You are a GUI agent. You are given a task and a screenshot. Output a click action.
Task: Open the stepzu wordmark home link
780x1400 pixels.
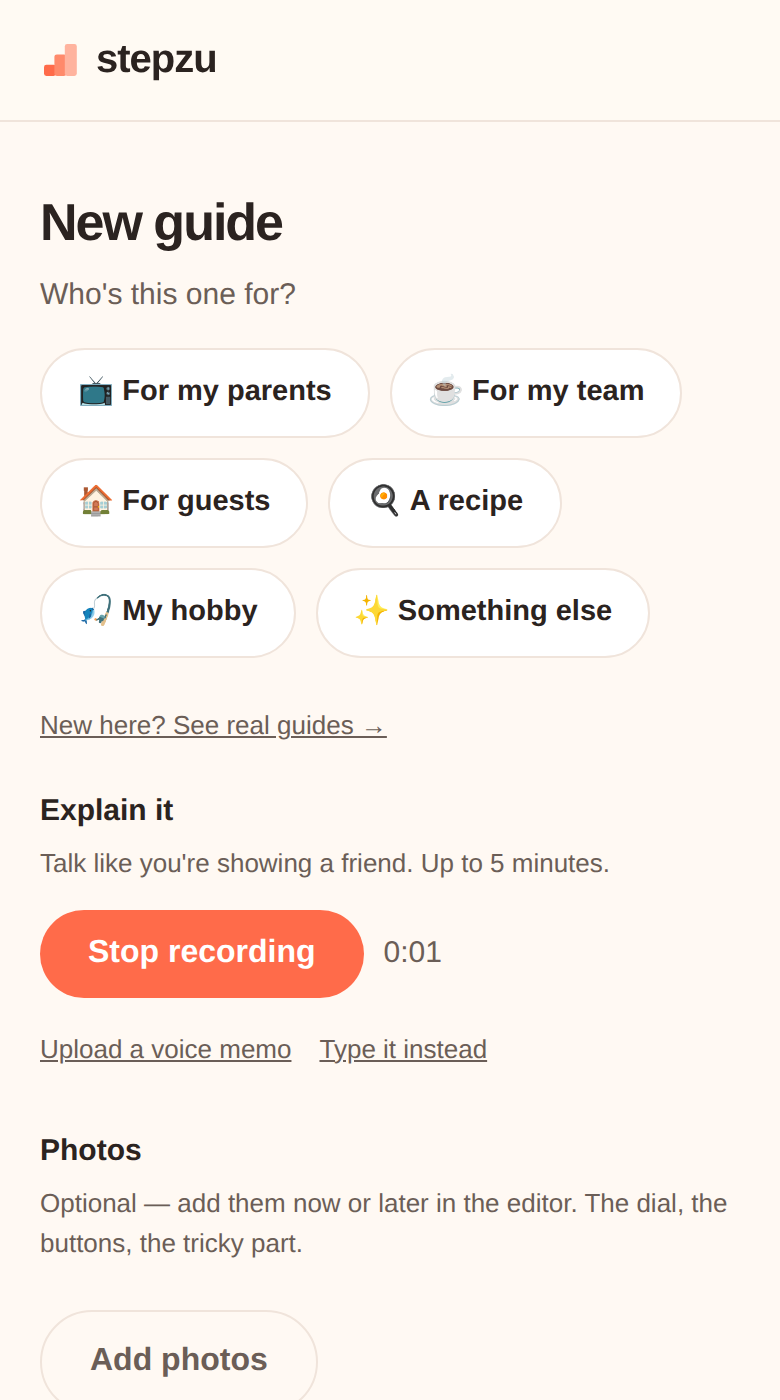point(156,60)
